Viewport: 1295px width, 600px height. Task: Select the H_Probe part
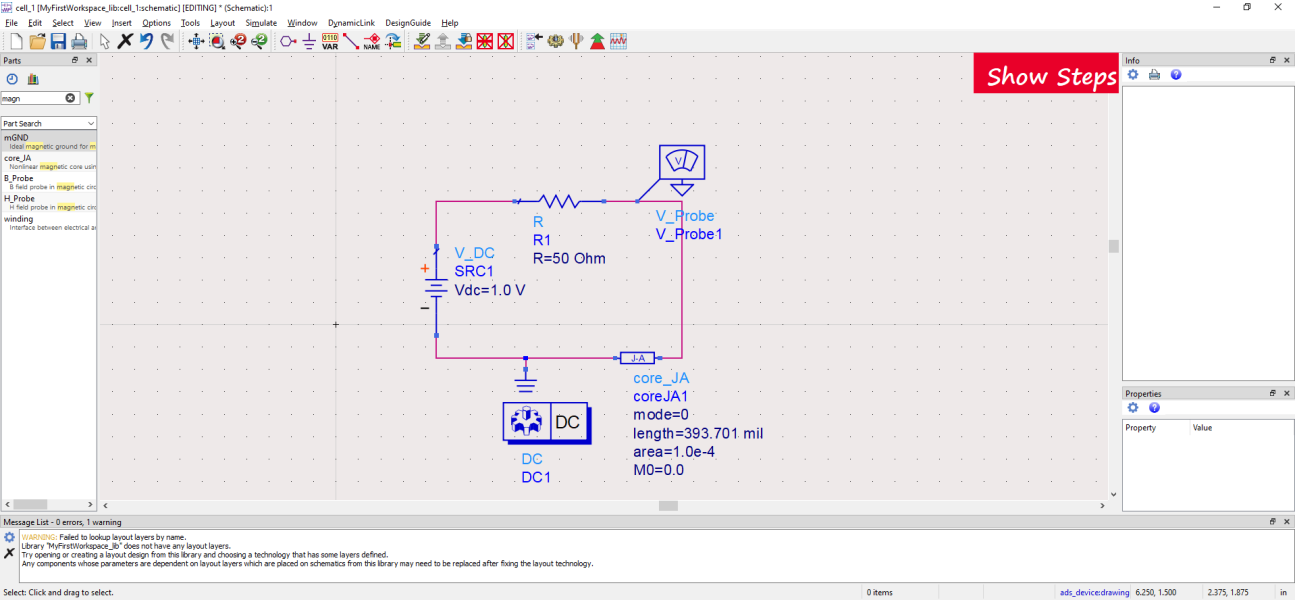click(x=49, y=202)
